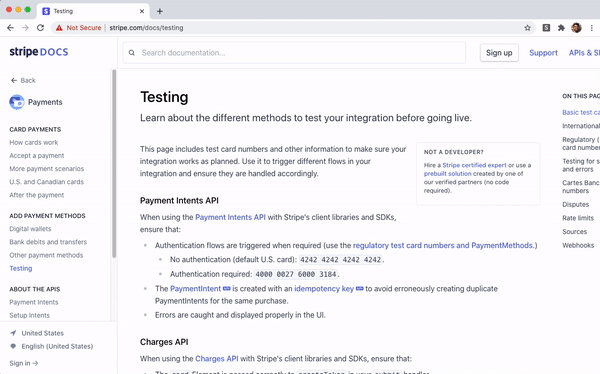The image size is (600, 374).
Task: Click the Sign up button
Action: (499, 53)
